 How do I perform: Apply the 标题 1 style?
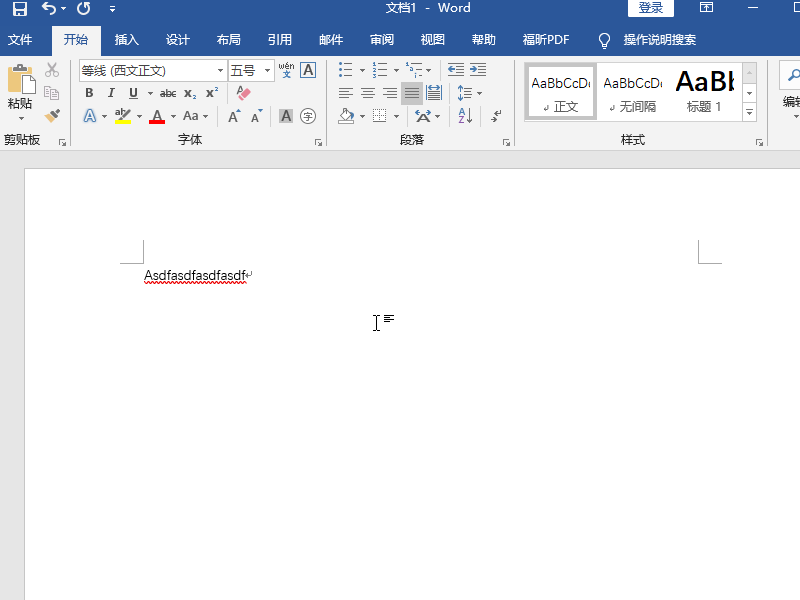pyautogui.click(x=704, y=91)
